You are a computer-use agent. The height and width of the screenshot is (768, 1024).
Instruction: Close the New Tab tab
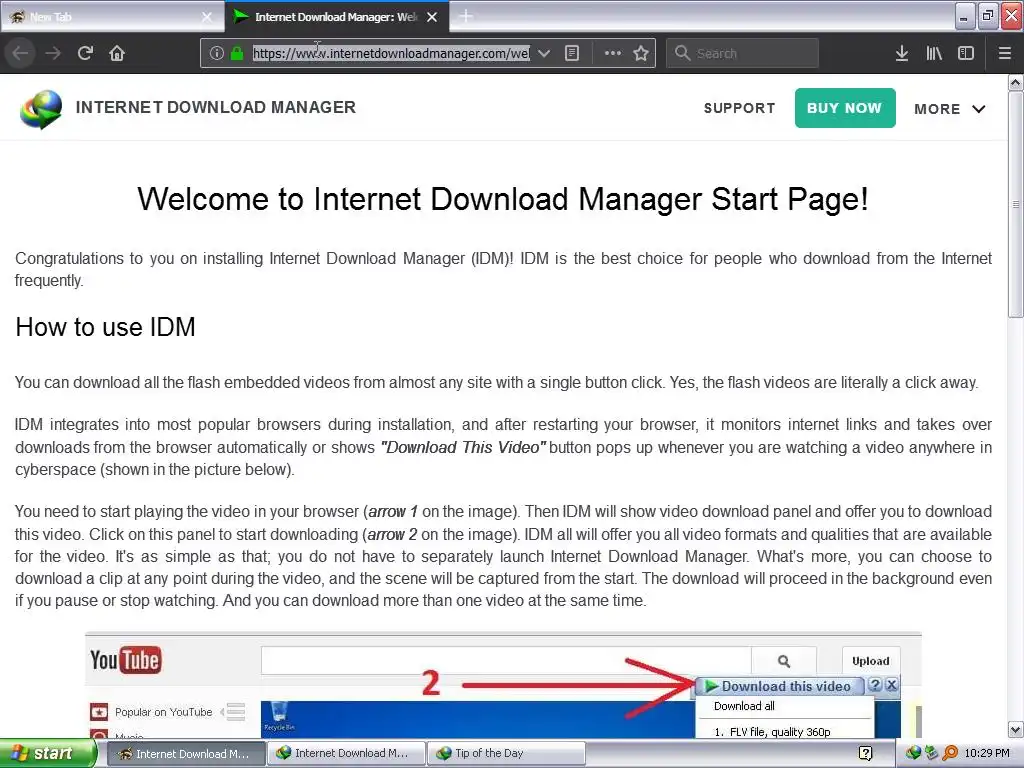coord(207,17)
